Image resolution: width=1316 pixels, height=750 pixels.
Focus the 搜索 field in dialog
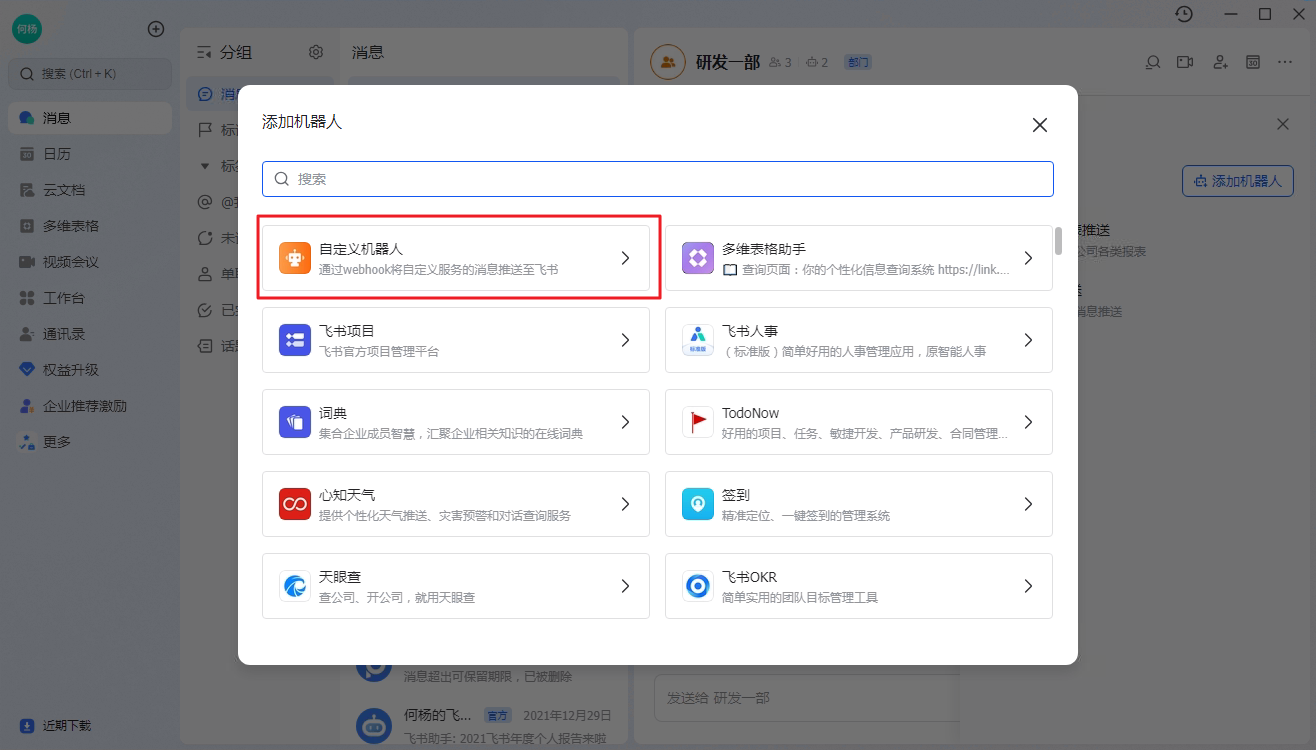(658, 179)
